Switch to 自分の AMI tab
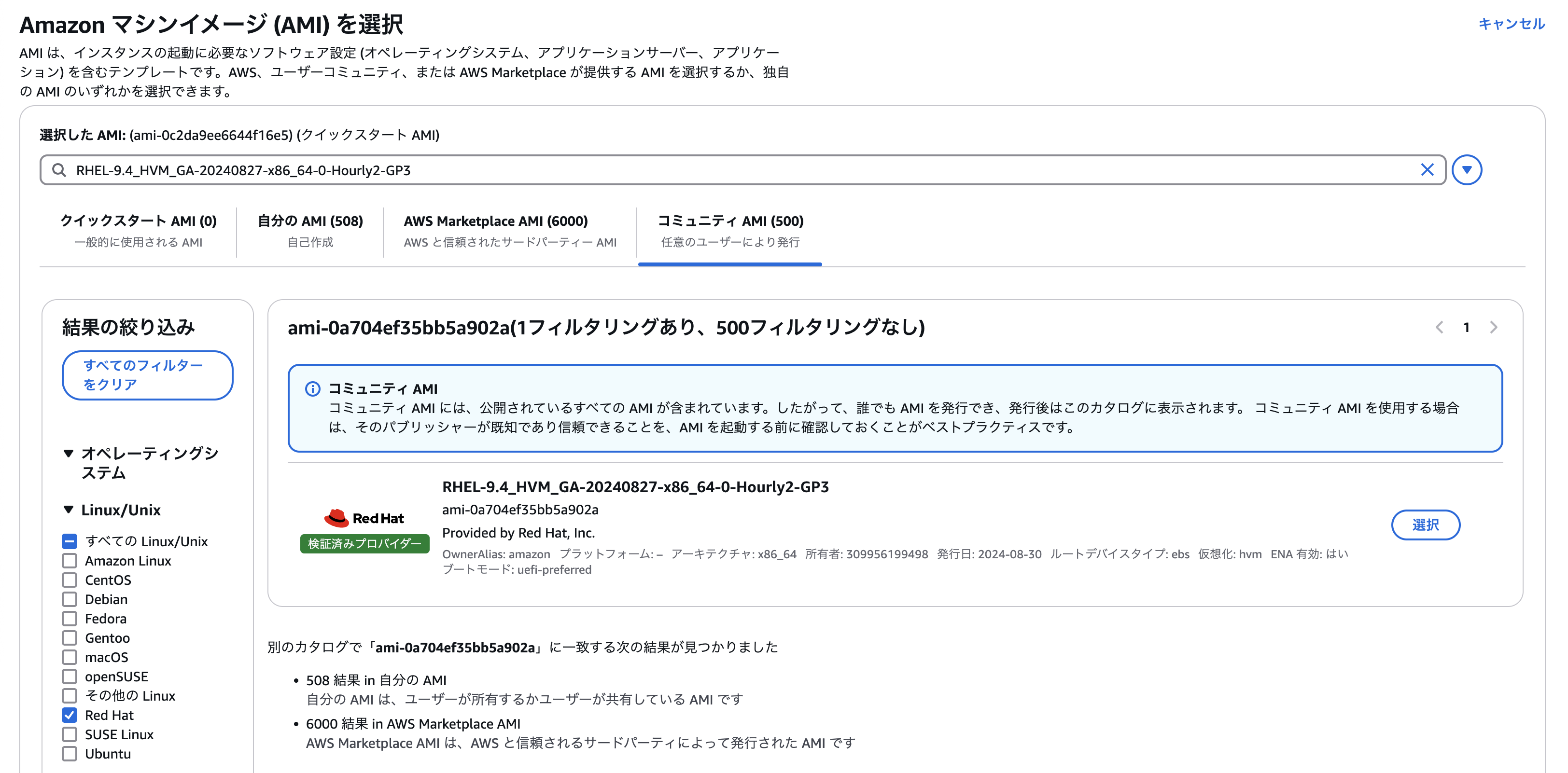This screenshot has width=1568, height=773. [310, 231]
